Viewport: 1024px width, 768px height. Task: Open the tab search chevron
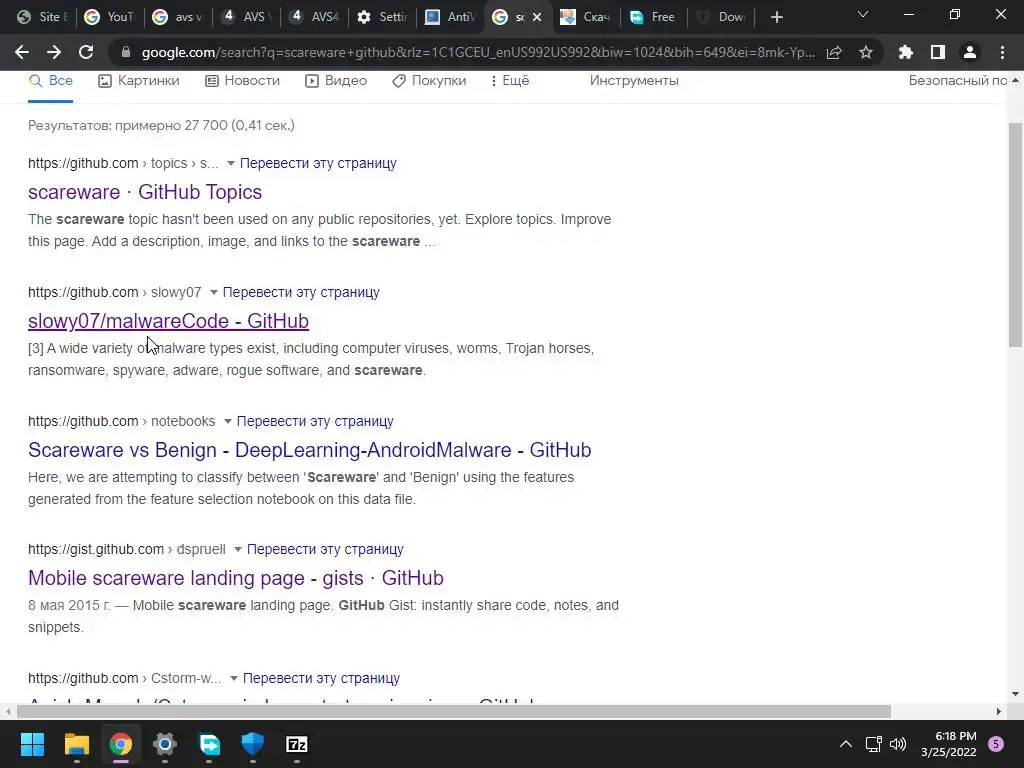click(863, 14)
